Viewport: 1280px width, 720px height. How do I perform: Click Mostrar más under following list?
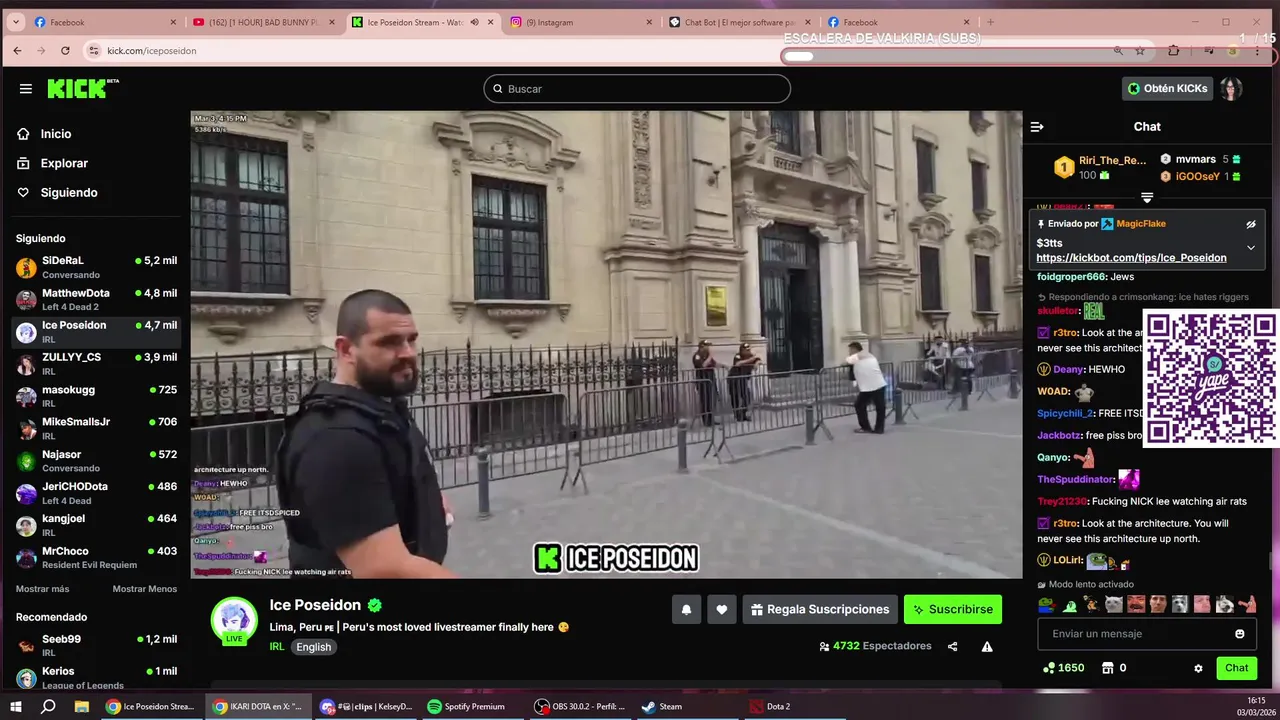tap(42, 589)
